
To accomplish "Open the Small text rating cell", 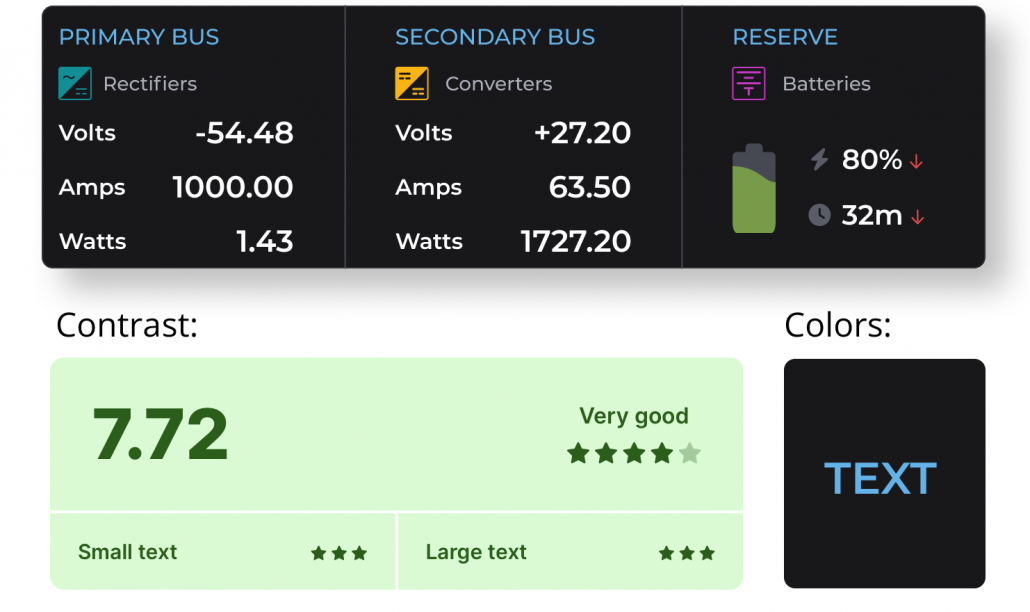I will tap(223, 552).
